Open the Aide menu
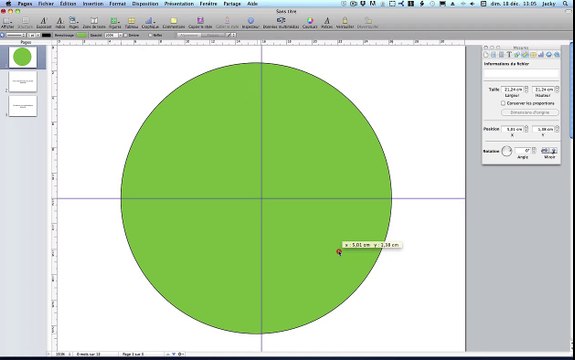Viewport: 575px width, 360px height. [x=252, y=4]
